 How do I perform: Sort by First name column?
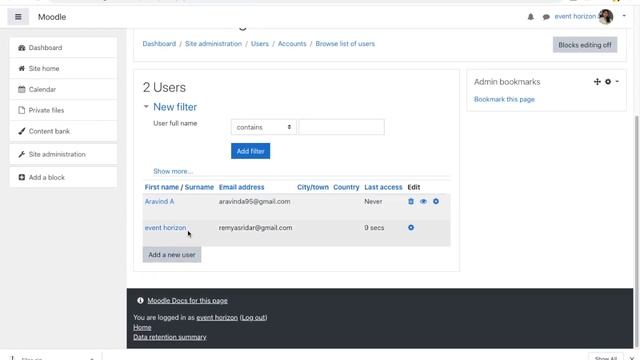162,187
